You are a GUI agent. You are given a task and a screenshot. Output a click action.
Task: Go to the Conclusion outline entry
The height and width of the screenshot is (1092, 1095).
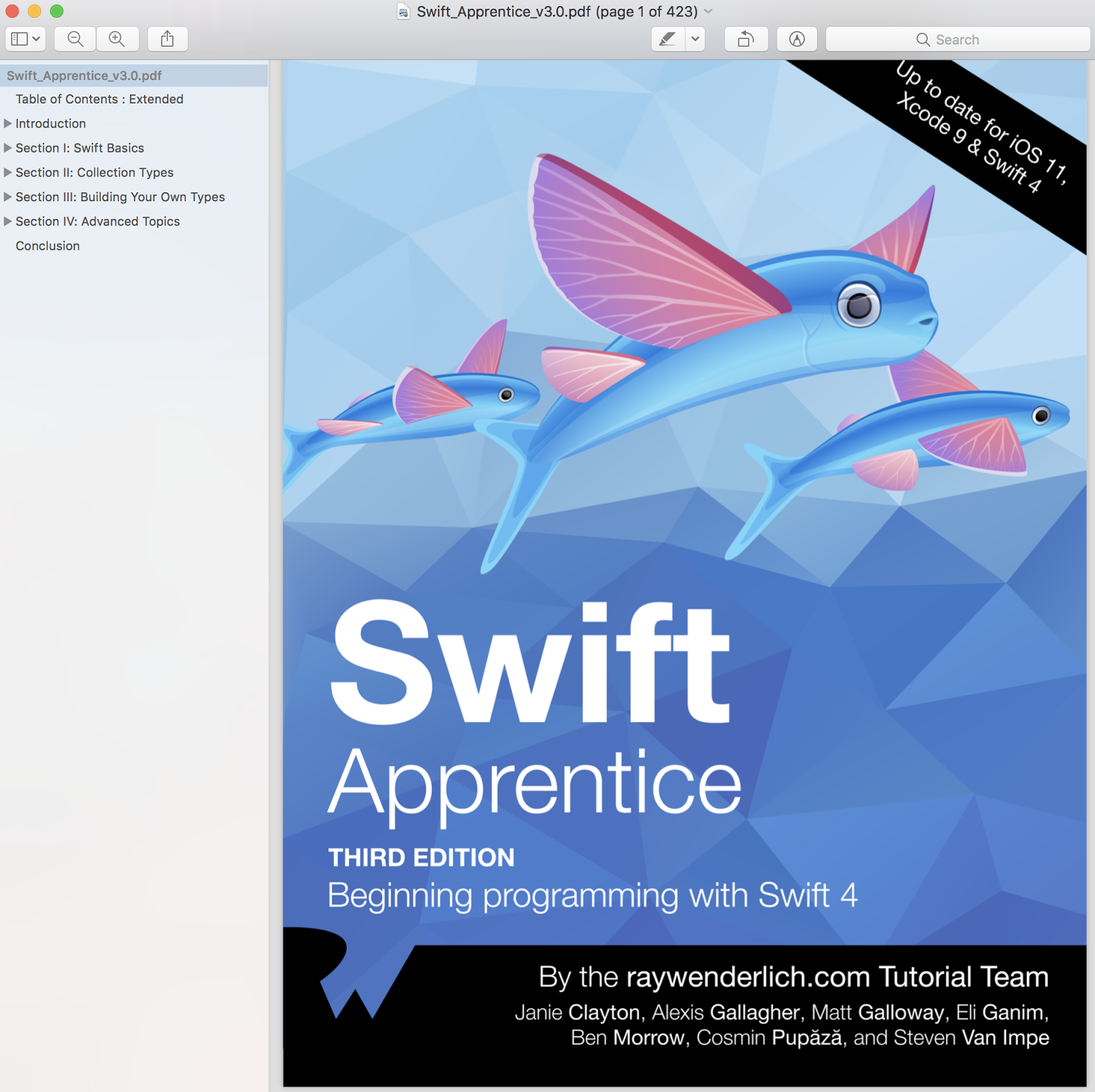(48, 246)
